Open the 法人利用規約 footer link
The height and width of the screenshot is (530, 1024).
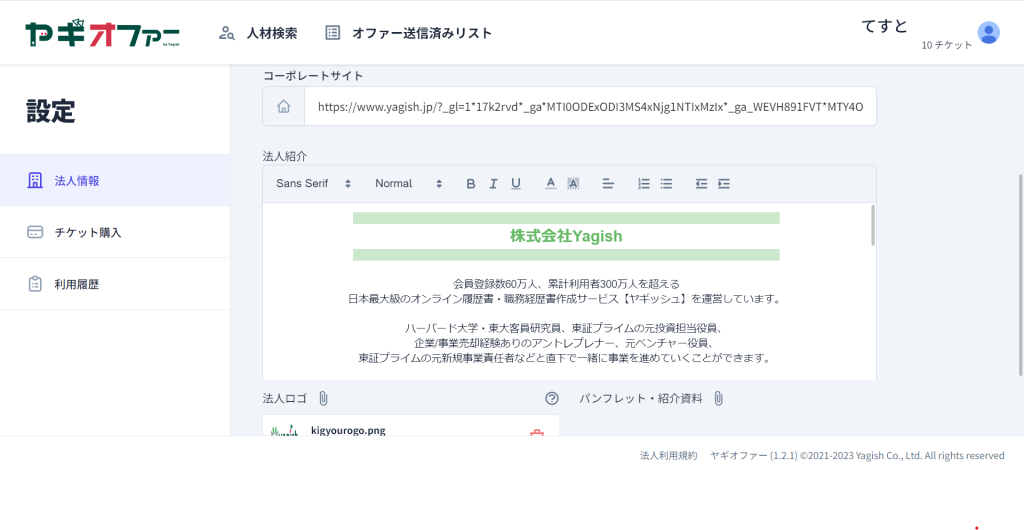click(668, 456)
